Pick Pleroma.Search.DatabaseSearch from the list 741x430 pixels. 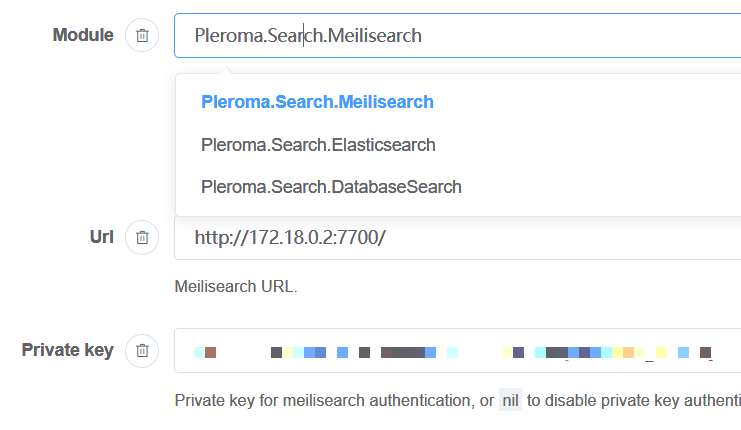pyautogui.click(x=331, y=187)
